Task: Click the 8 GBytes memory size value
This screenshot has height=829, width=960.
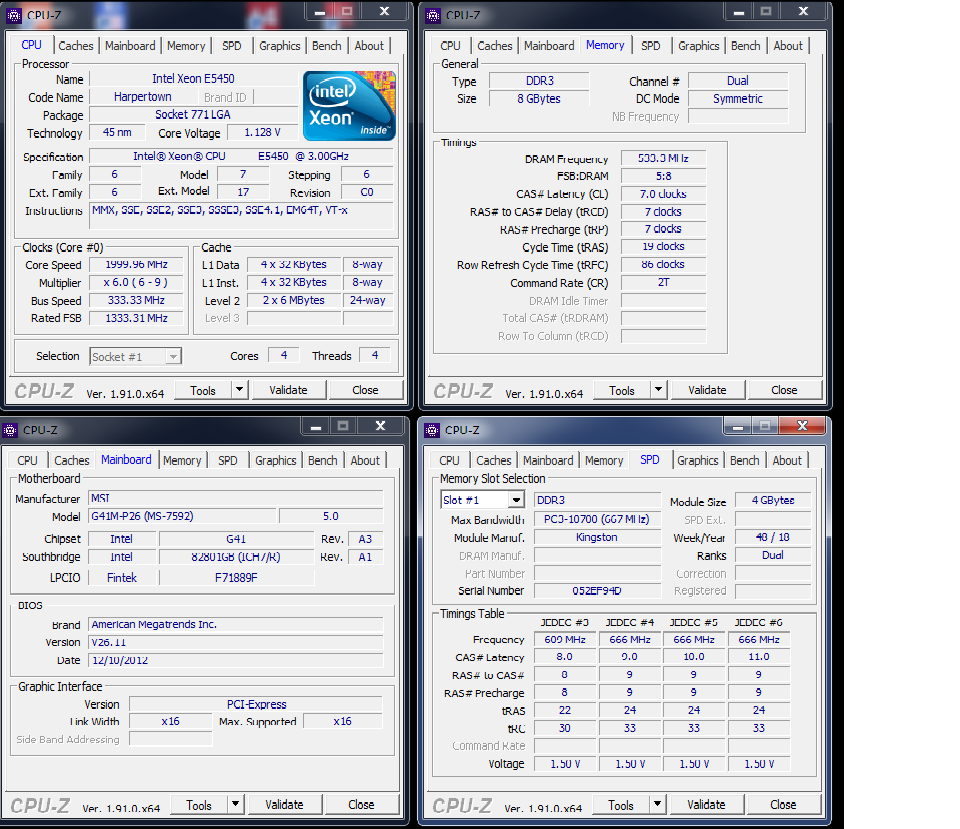Action: (539, 99)
